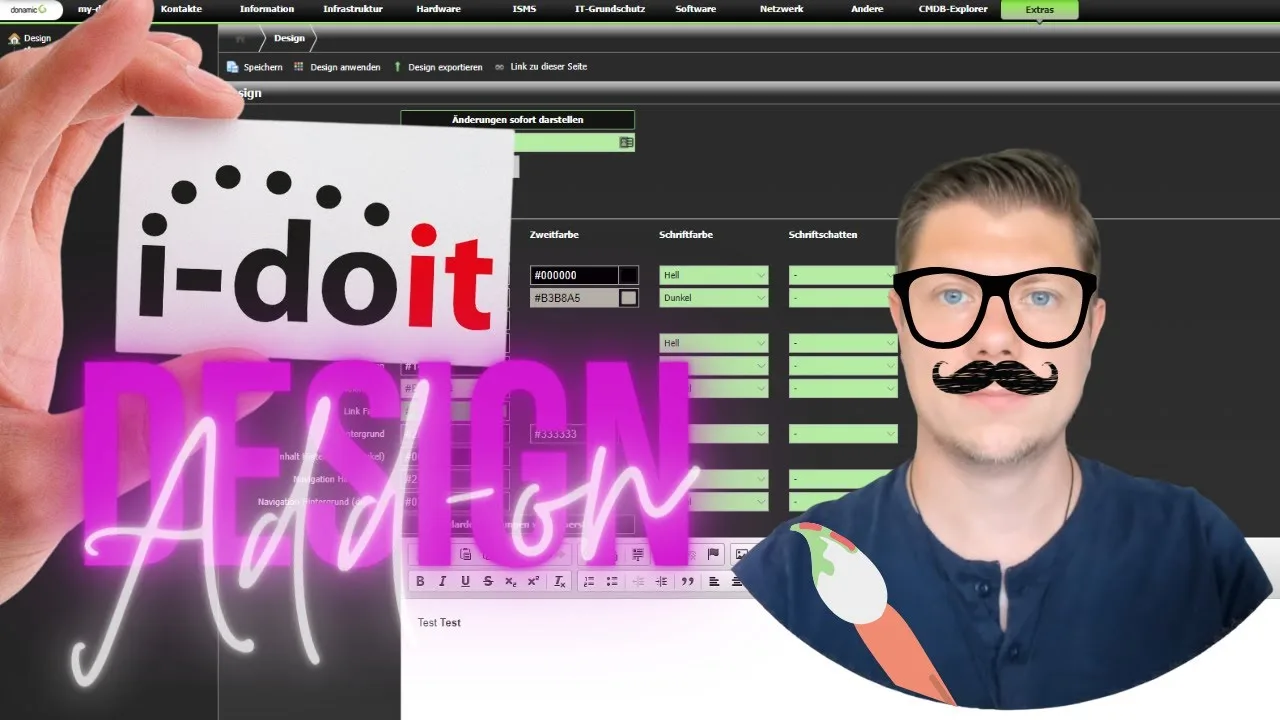Open the Dunkel font color dropdown
This screenshot has height=720, width=1280.
click(x=713, y=298)
